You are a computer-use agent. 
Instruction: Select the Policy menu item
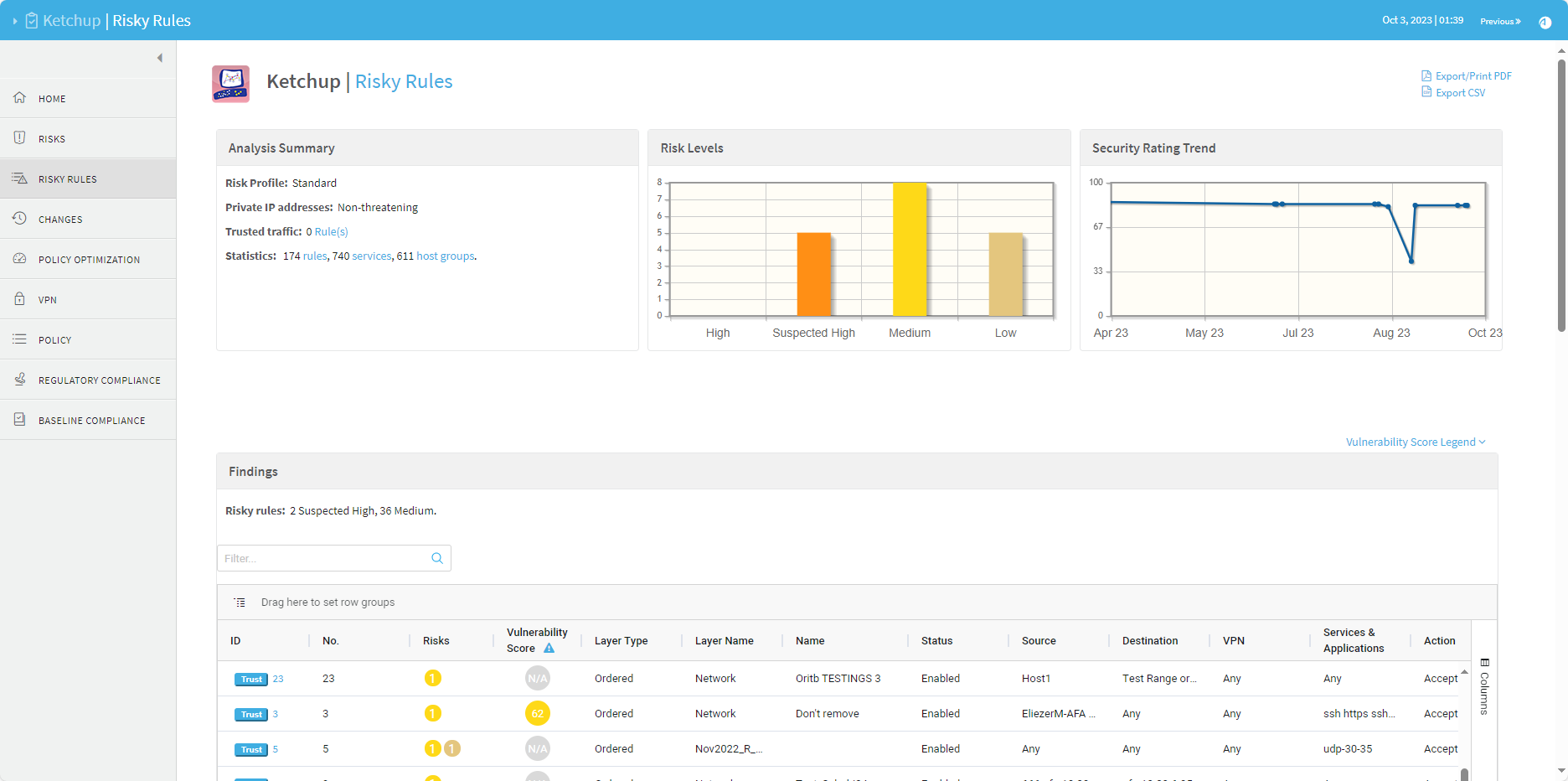54,340
